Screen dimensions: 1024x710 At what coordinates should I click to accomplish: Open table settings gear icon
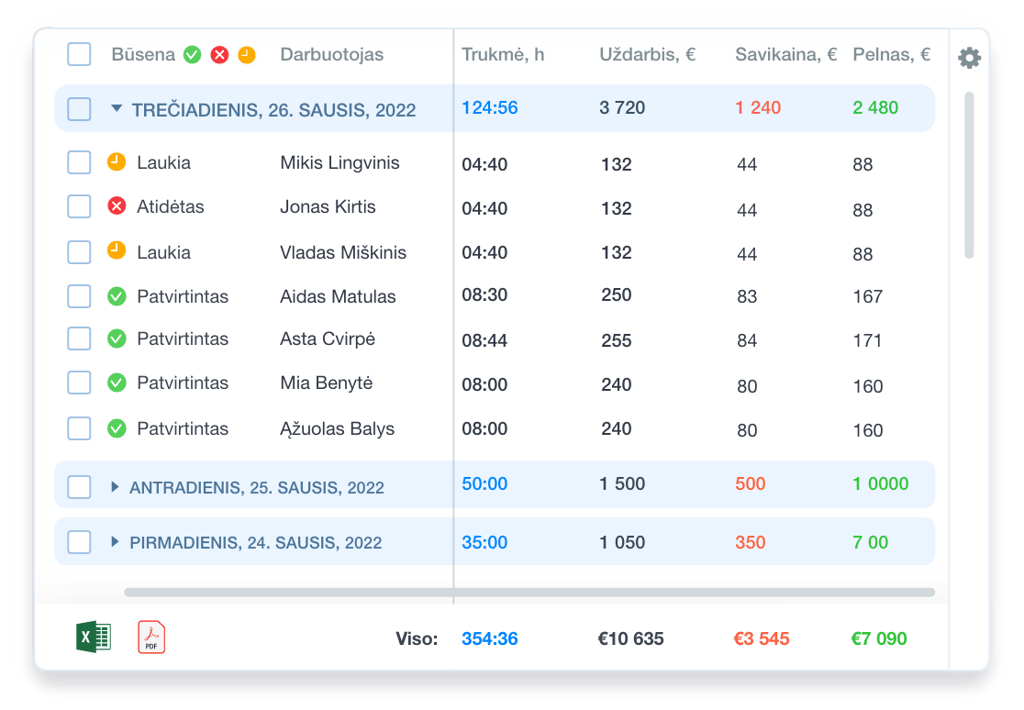point(969,58)
